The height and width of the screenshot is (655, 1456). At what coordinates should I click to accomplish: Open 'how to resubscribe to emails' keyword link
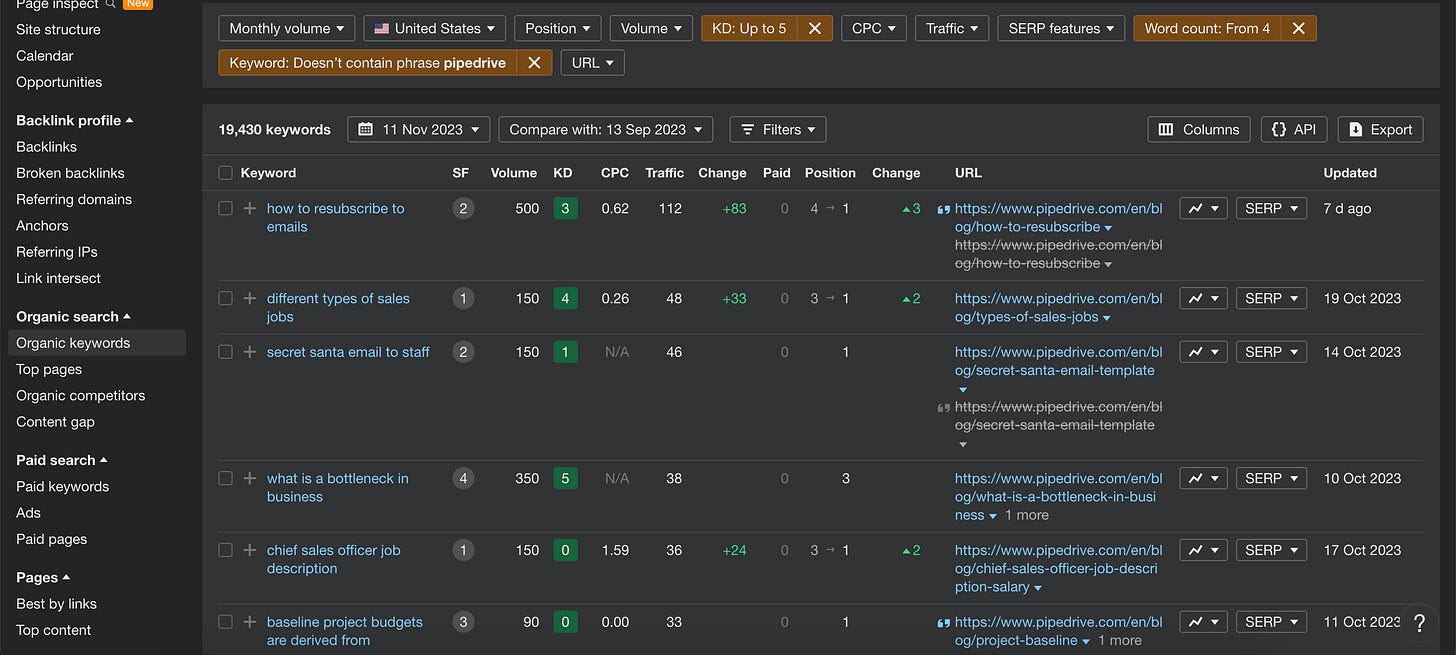336,218
